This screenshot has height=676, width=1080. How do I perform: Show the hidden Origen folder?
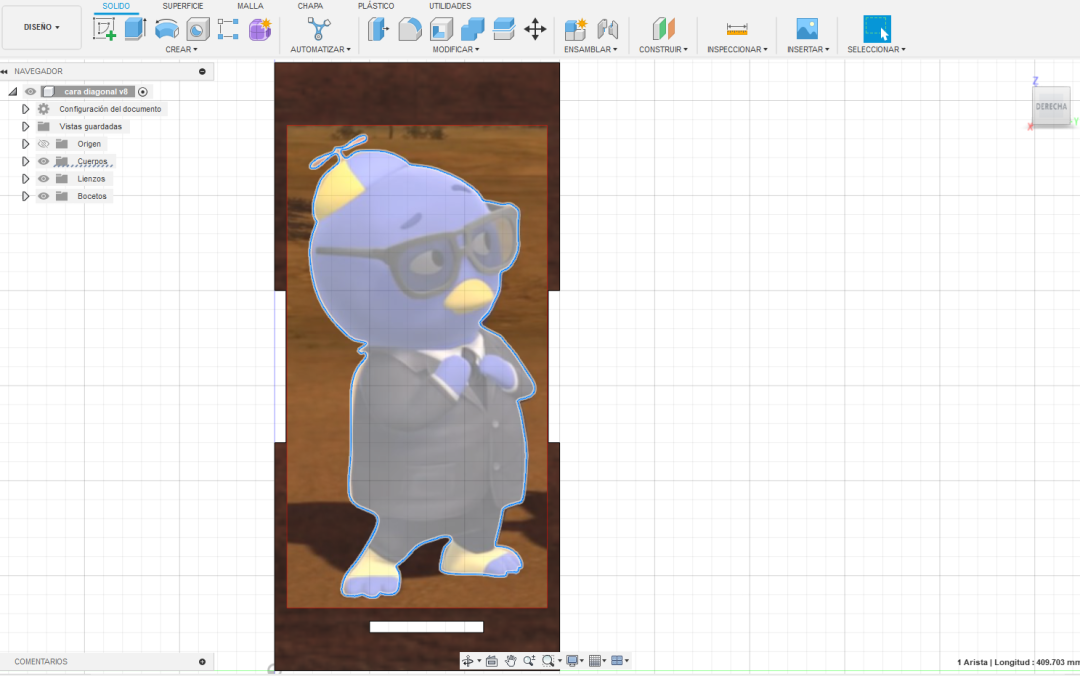[43, 144]
